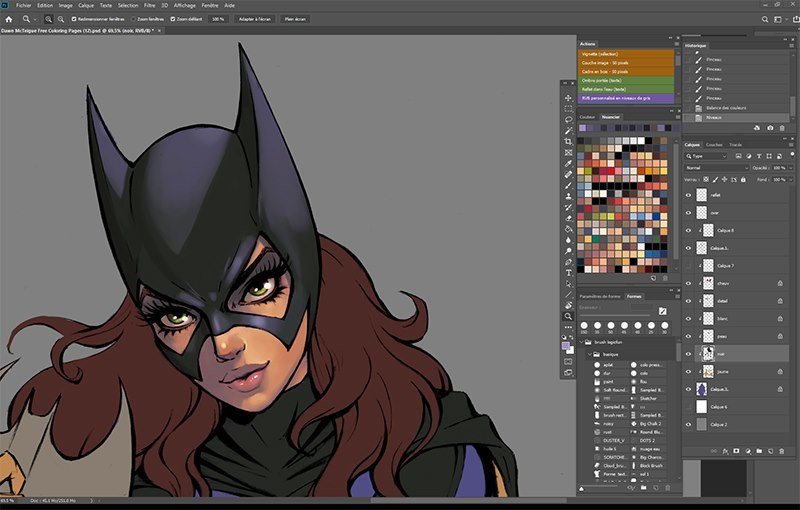Run the purple niveaux de gris action

click(x=626, y=98)
